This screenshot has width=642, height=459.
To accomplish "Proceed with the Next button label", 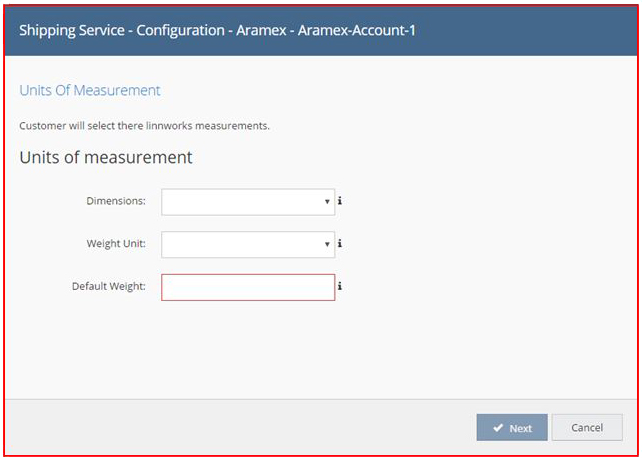I will pos(520,428).
